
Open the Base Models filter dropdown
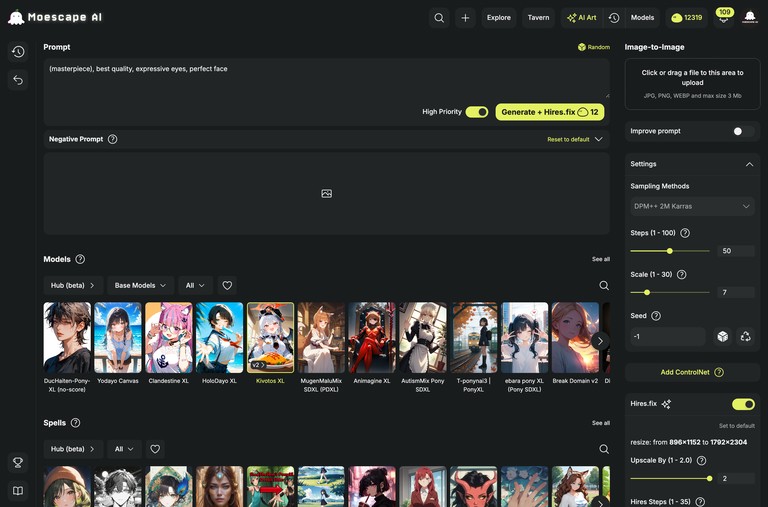pyautogui.click(x=140, y=285)
